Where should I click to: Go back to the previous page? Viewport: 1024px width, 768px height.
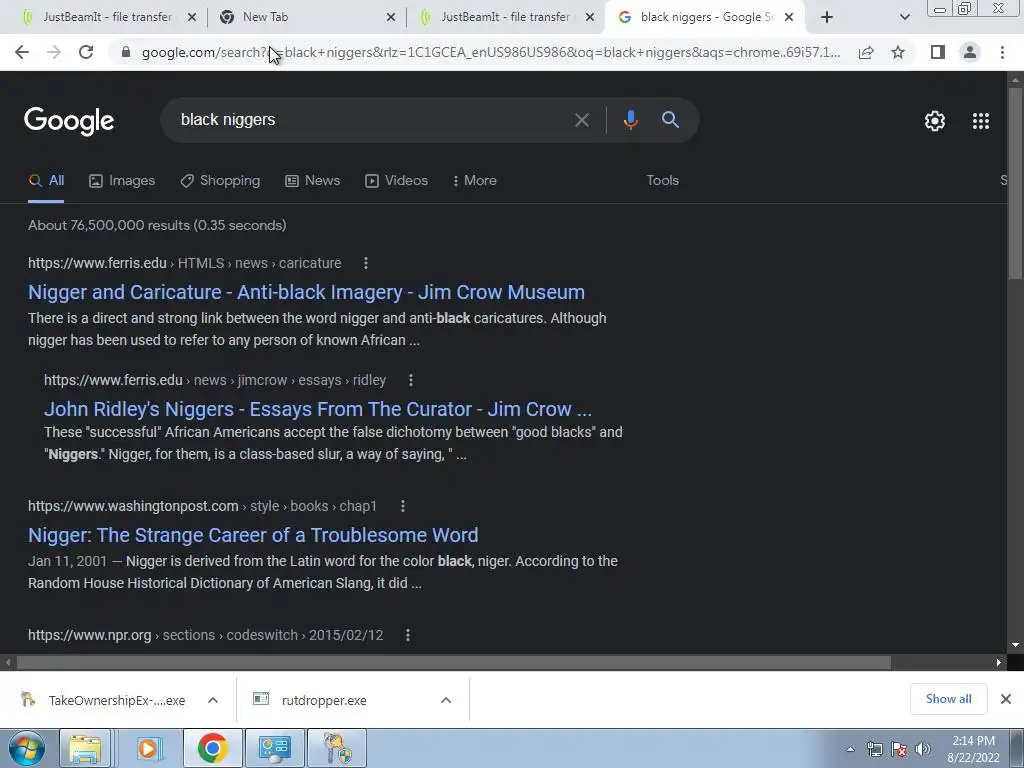pyautogui.click(x=22, y=52)
